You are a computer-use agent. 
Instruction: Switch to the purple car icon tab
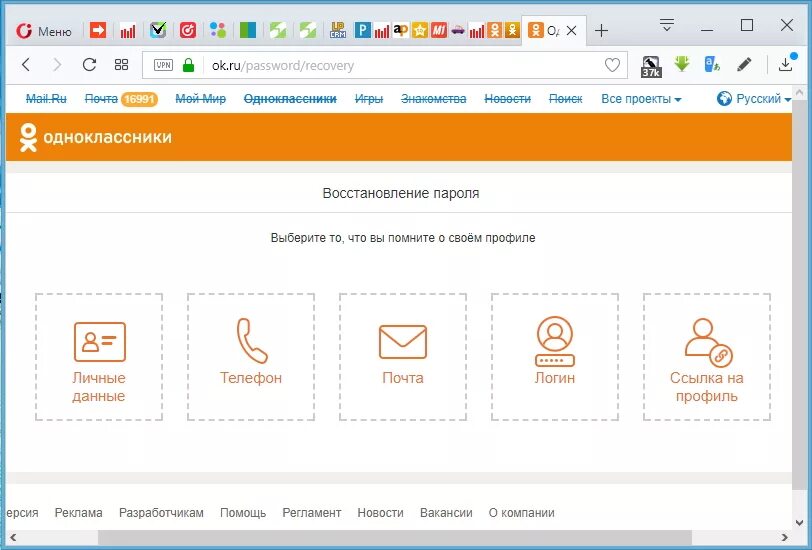coord(458,31)
